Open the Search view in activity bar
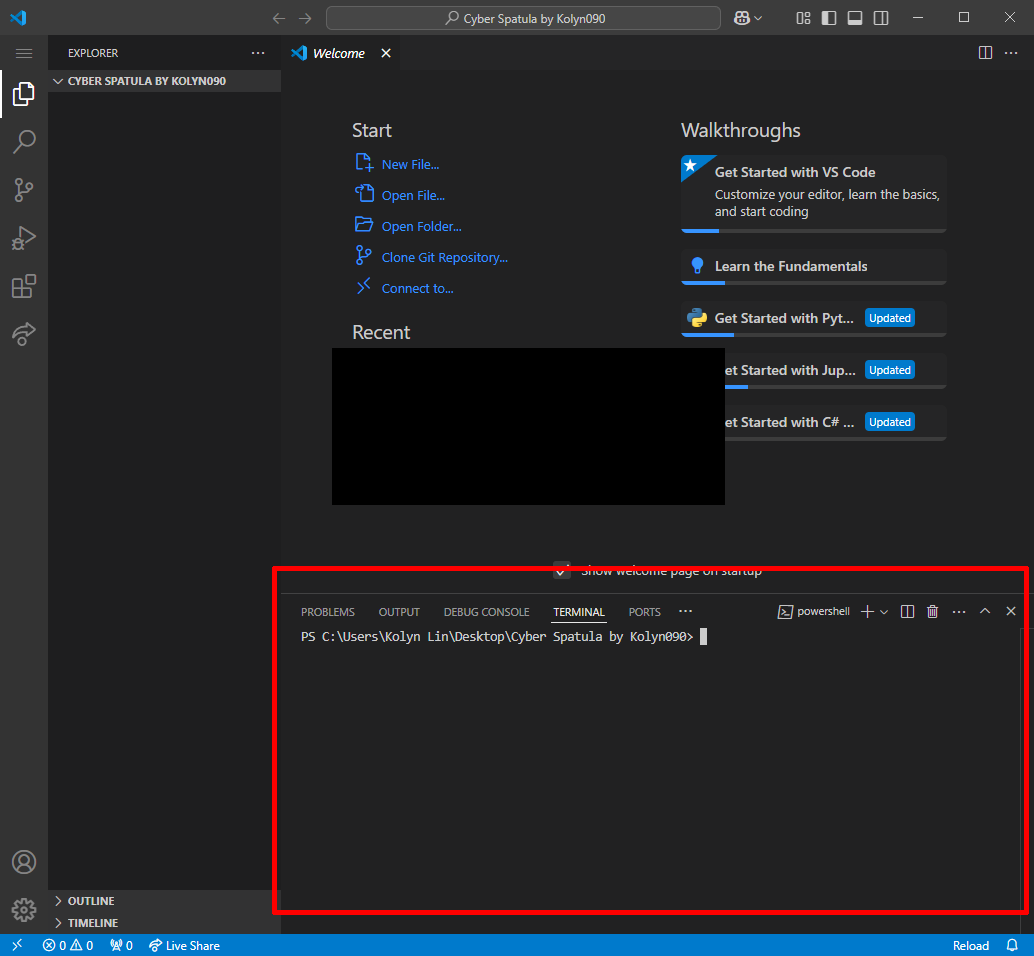1034x956 pixels. click(24, 142)
